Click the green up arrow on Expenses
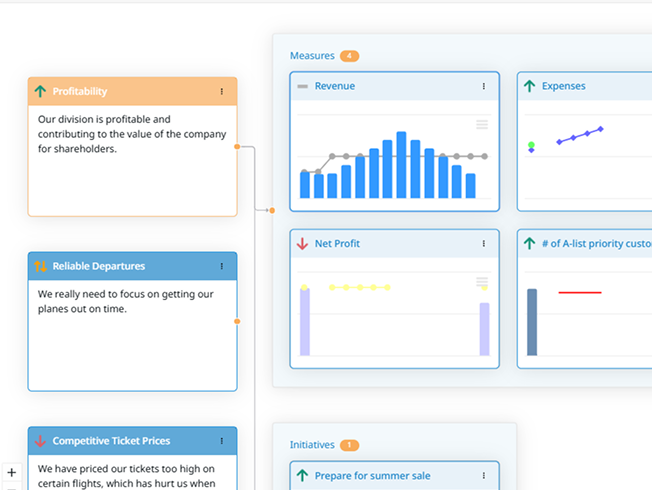 (x=529, y=86)
